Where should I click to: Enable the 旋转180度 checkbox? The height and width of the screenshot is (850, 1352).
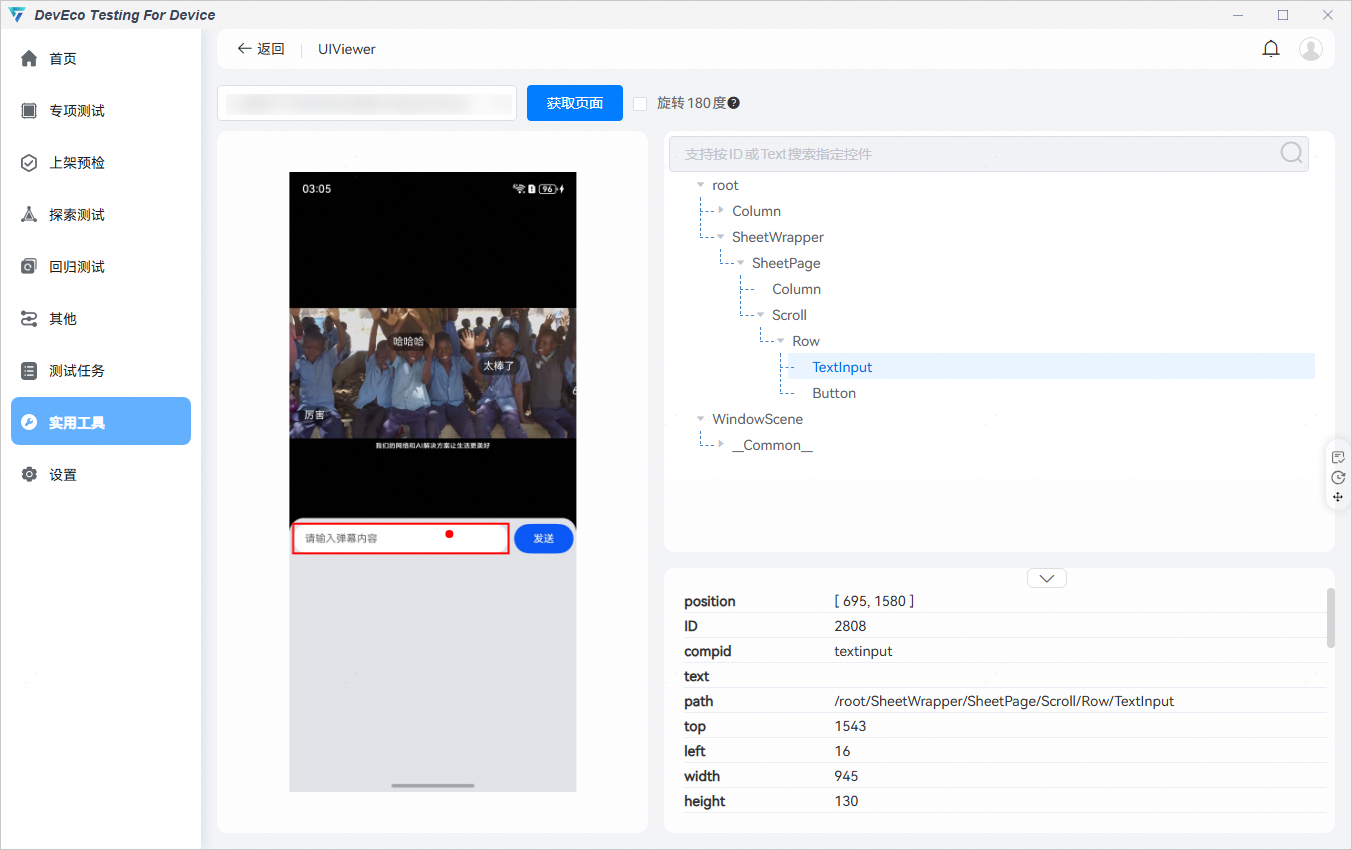[x=640, y=103]
